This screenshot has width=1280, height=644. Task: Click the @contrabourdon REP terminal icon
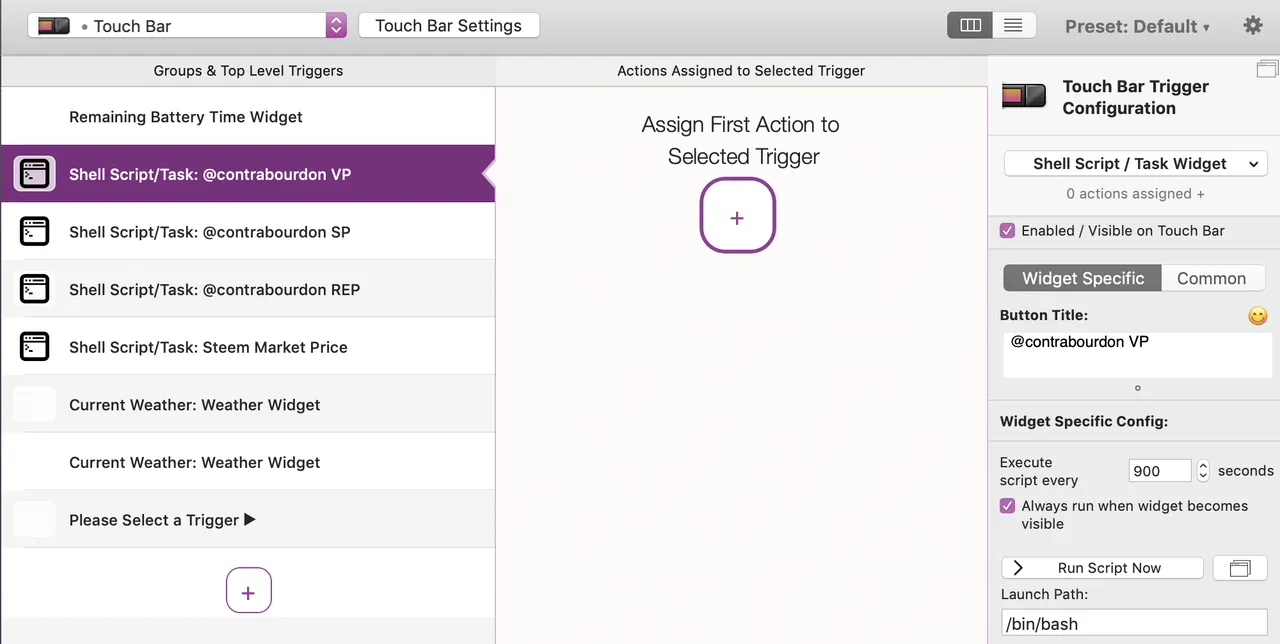pos(35,290)
